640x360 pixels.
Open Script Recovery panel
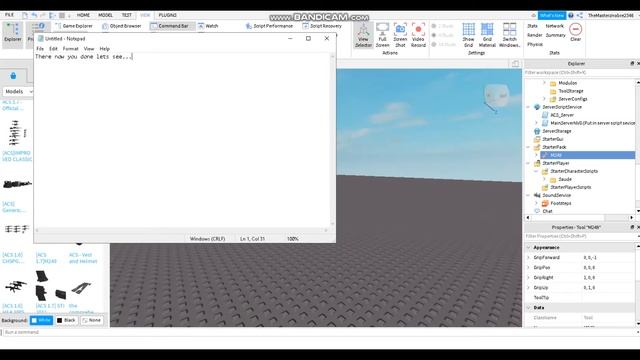322,26
